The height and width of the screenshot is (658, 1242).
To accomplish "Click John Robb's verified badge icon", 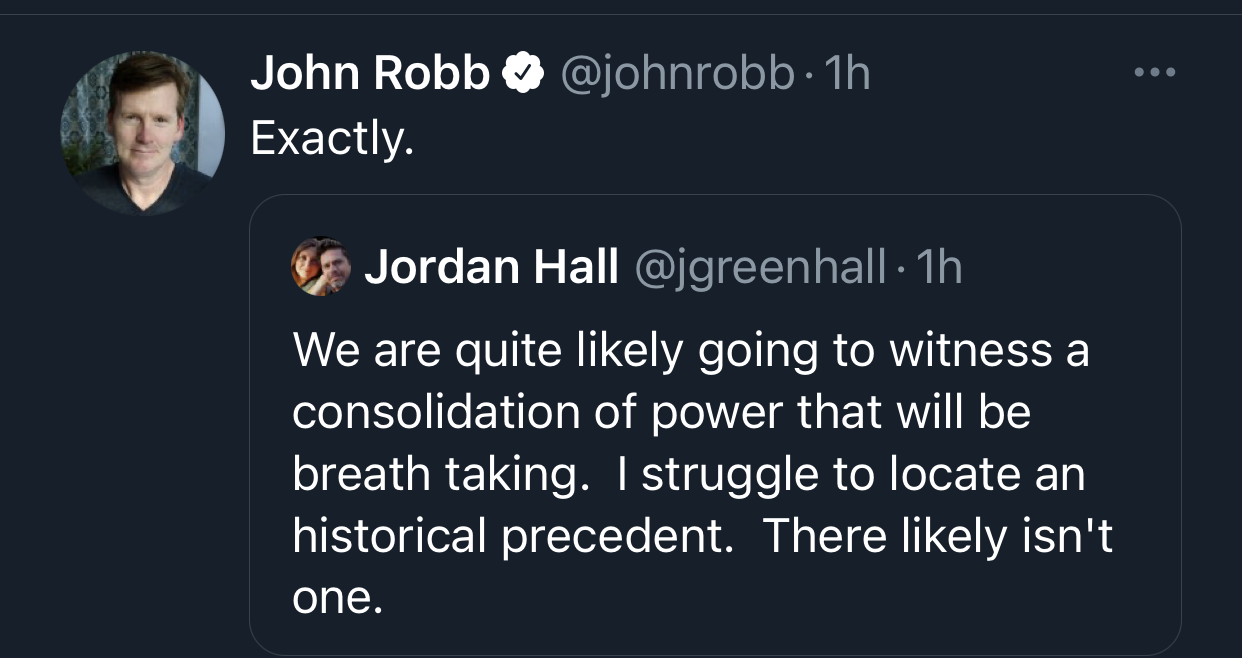I will coord(522,74).
